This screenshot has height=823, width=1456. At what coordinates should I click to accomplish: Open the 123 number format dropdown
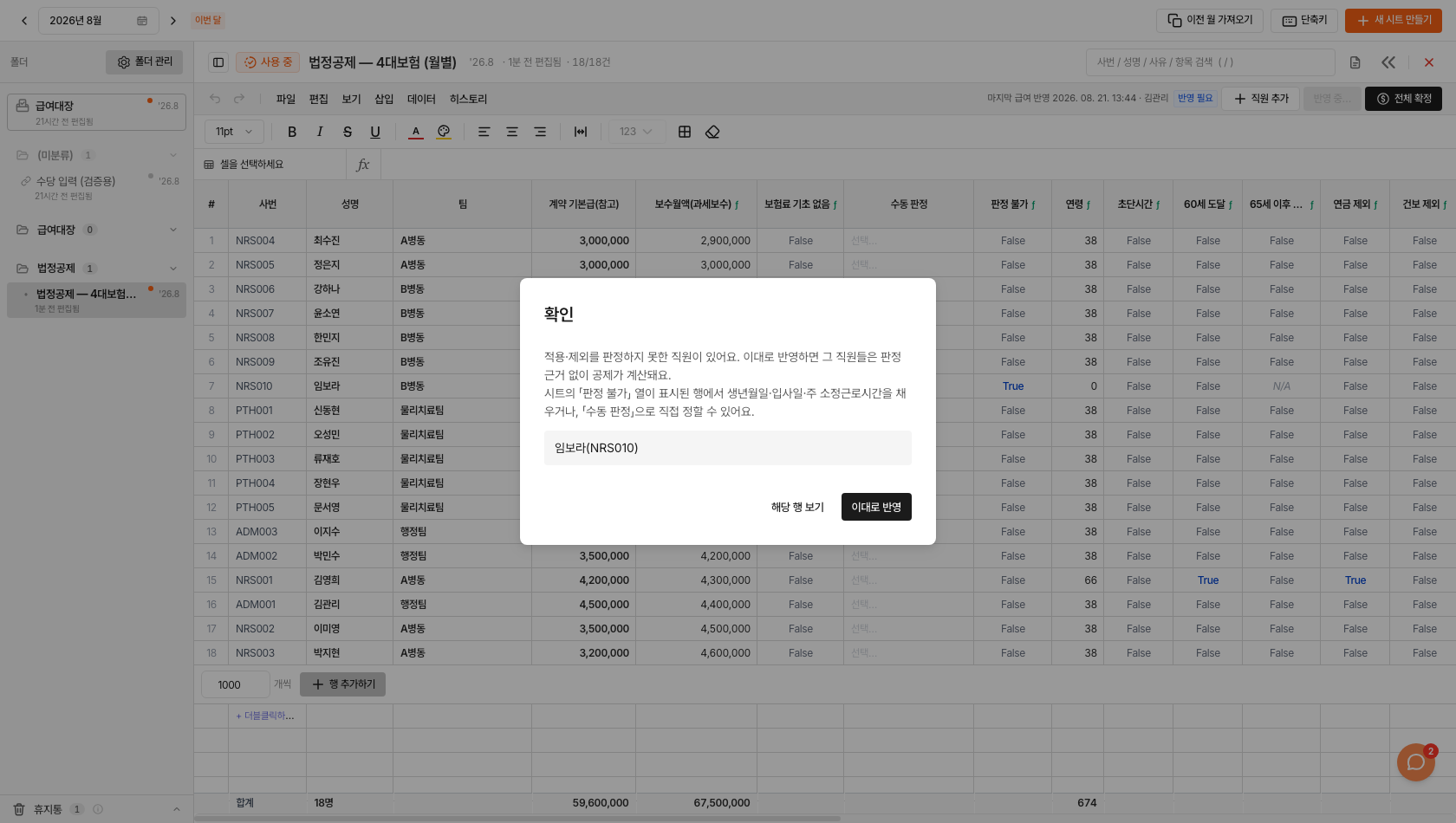point(636,132)
